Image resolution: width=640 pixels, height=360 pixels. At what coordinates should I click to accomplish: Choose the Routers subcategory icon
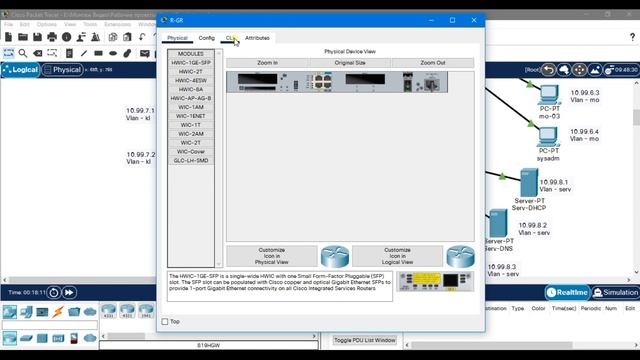10,338
